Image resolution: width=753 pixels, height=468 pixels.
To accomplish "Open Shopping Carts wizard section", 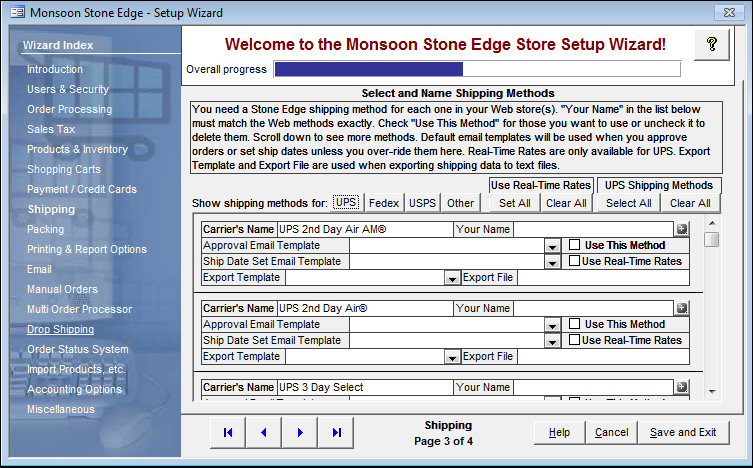I will (x=64, y=169).
